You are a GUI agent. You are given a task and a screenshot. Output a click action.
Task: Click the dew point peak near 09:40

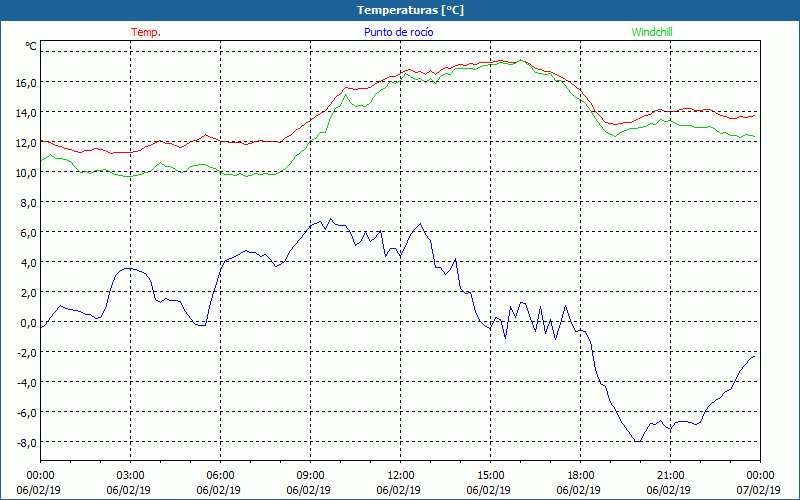pyautogui.click(x=331, y=219)
